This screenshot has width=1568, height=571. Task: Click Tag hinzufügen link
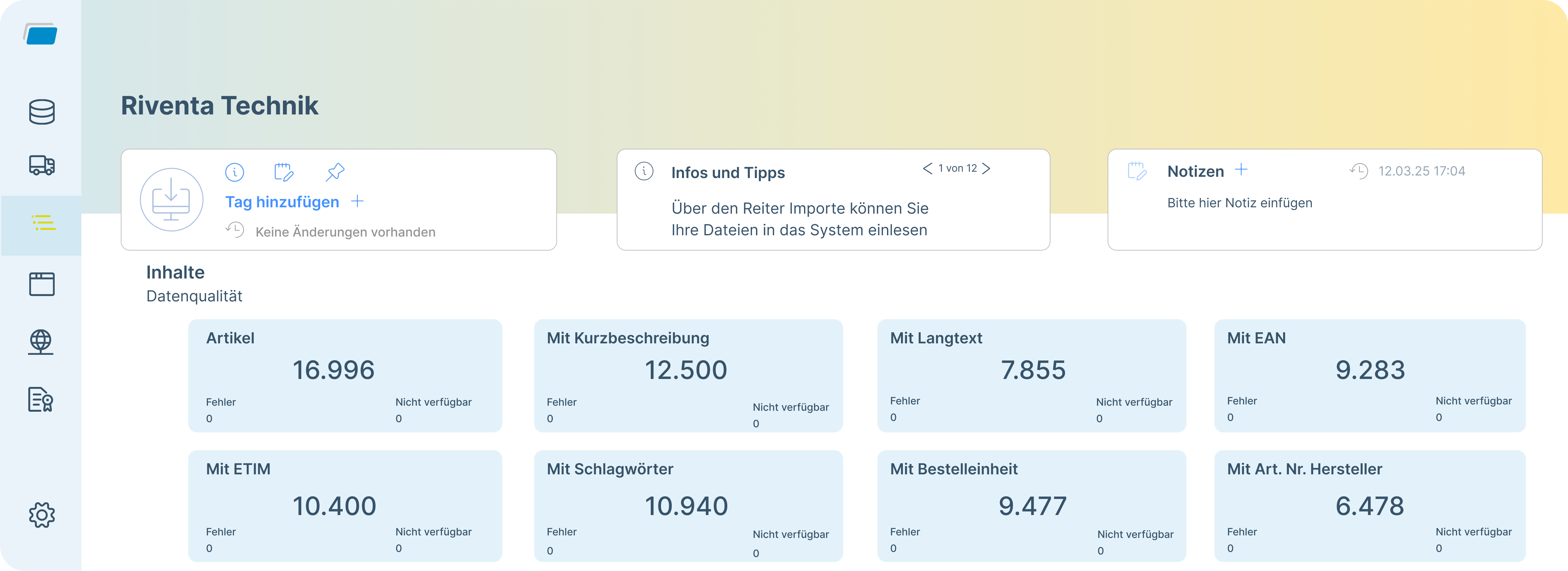(x=282, y=202)
